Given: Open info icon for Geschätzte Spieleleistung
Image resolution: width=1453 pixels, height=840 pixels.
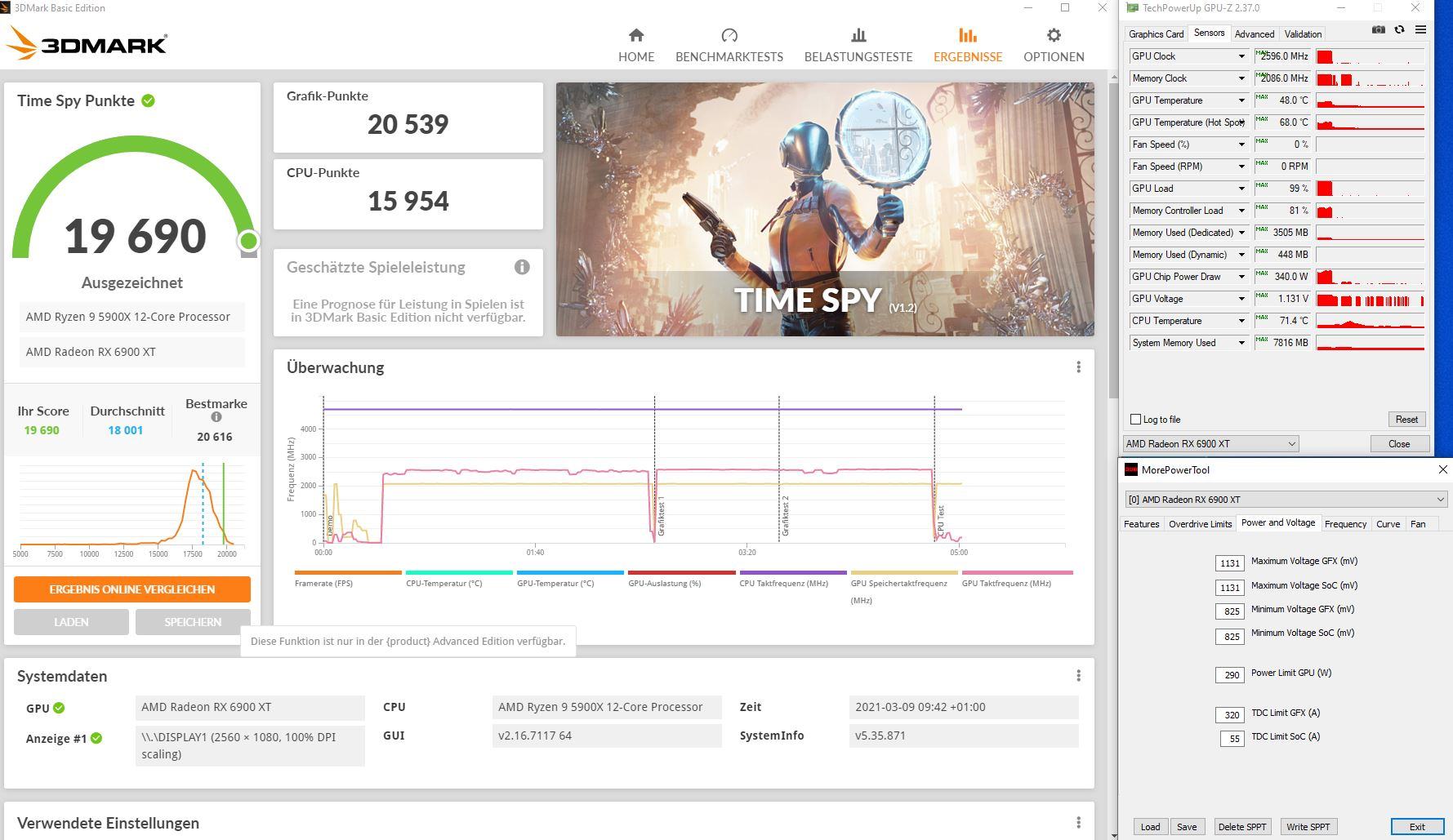Looking at the screenshot, I should (522, 267).
